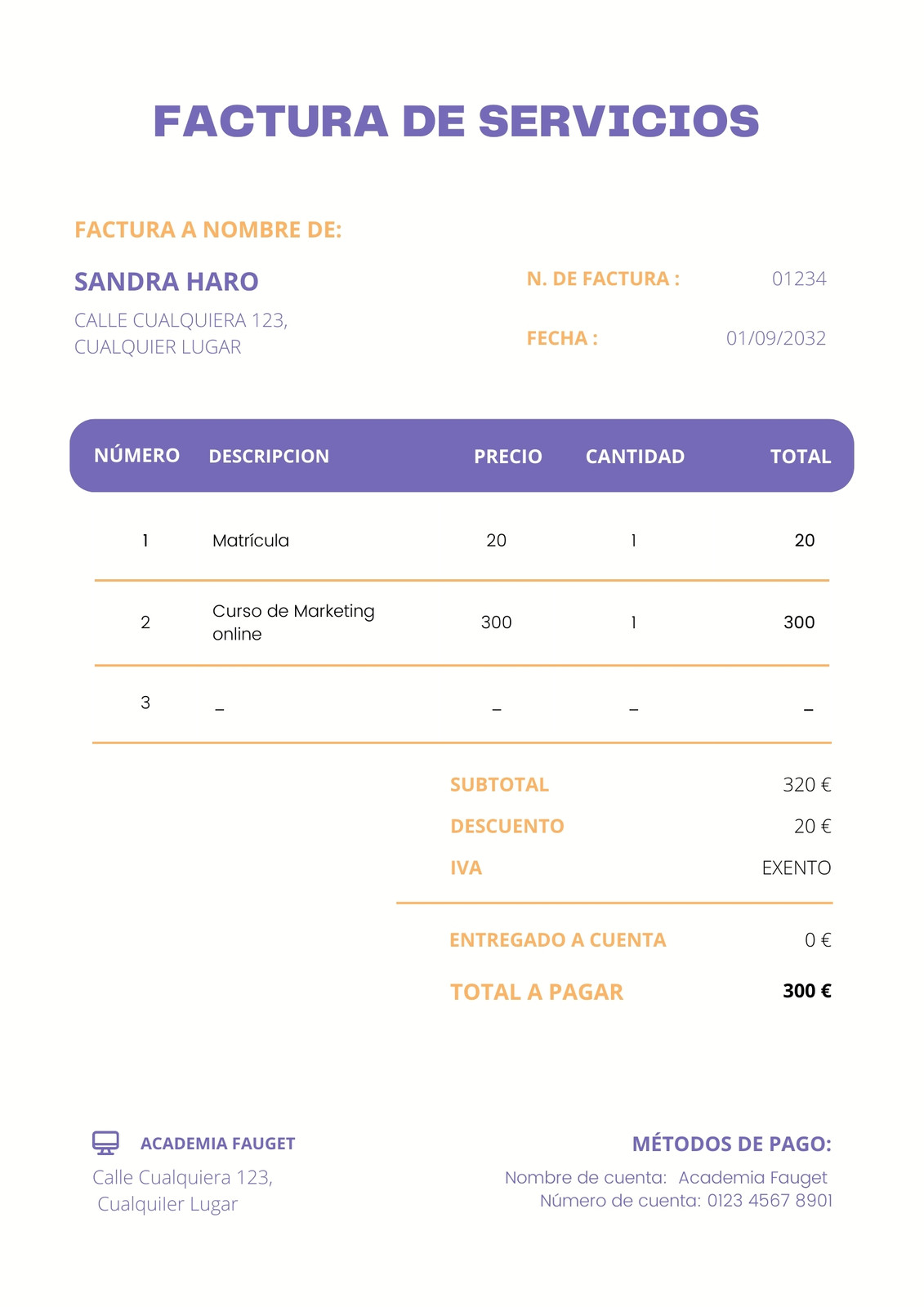Viewport: 924px width, 1307px height.
Task: Click the customer name SANDRA HARO
Action: [167, 281]
